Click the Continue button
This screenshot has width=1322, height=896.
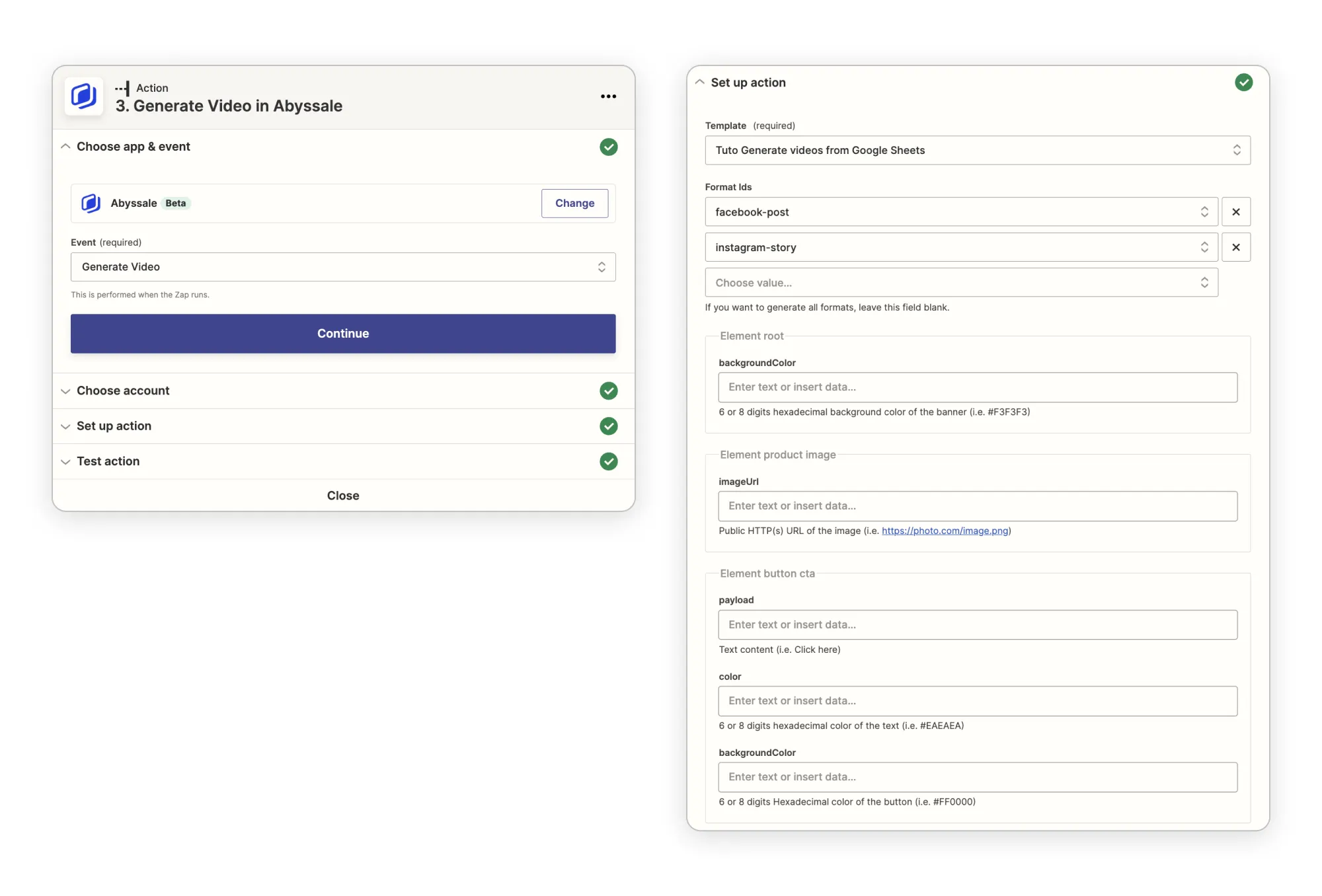(x=343, y=334)
